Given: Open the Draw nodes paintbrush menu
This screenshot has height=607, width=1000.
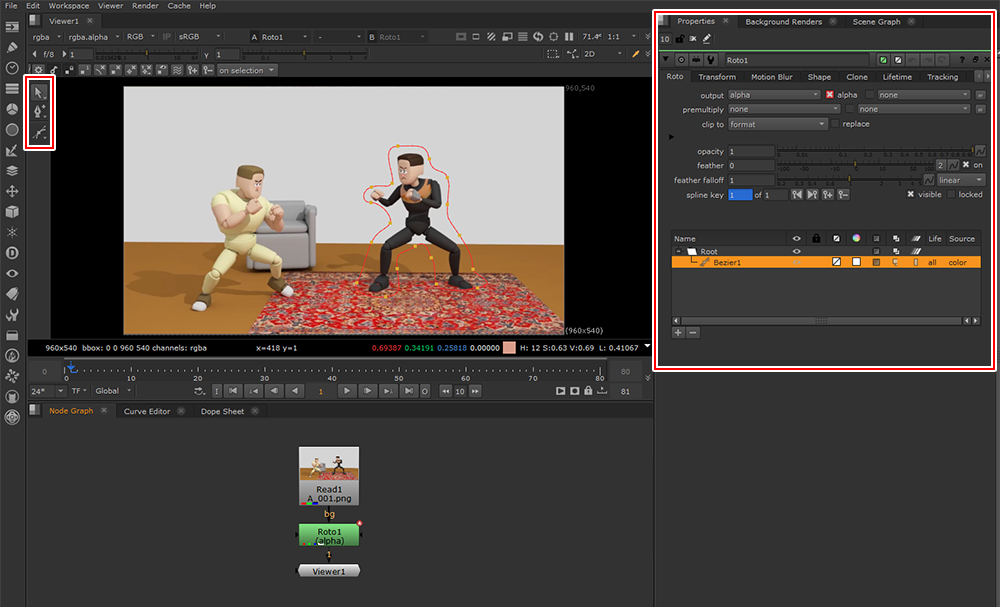Looking at the screenshot, I should [x=12, y=46].
